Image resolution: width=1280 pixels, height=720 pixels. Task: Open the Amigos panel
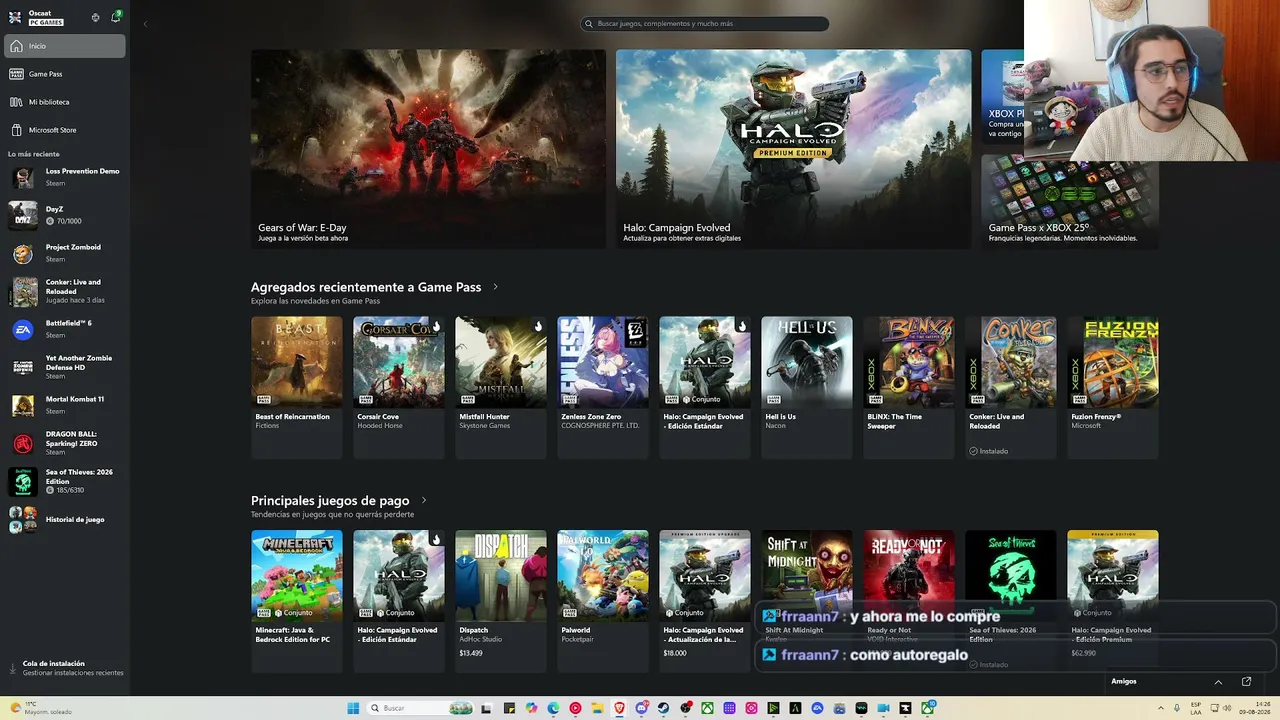click(1124, 681)
